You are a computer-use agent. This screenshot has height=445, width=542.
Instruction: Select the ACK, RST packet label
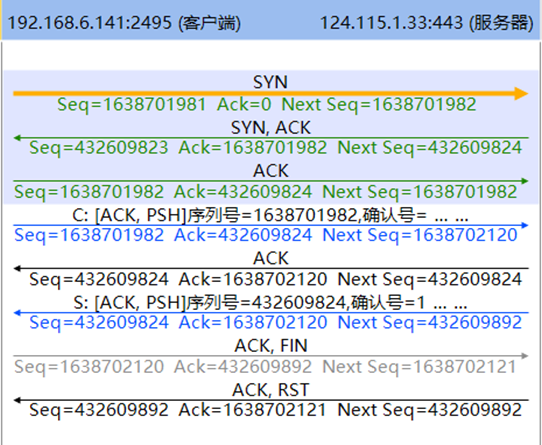[271, 390]
